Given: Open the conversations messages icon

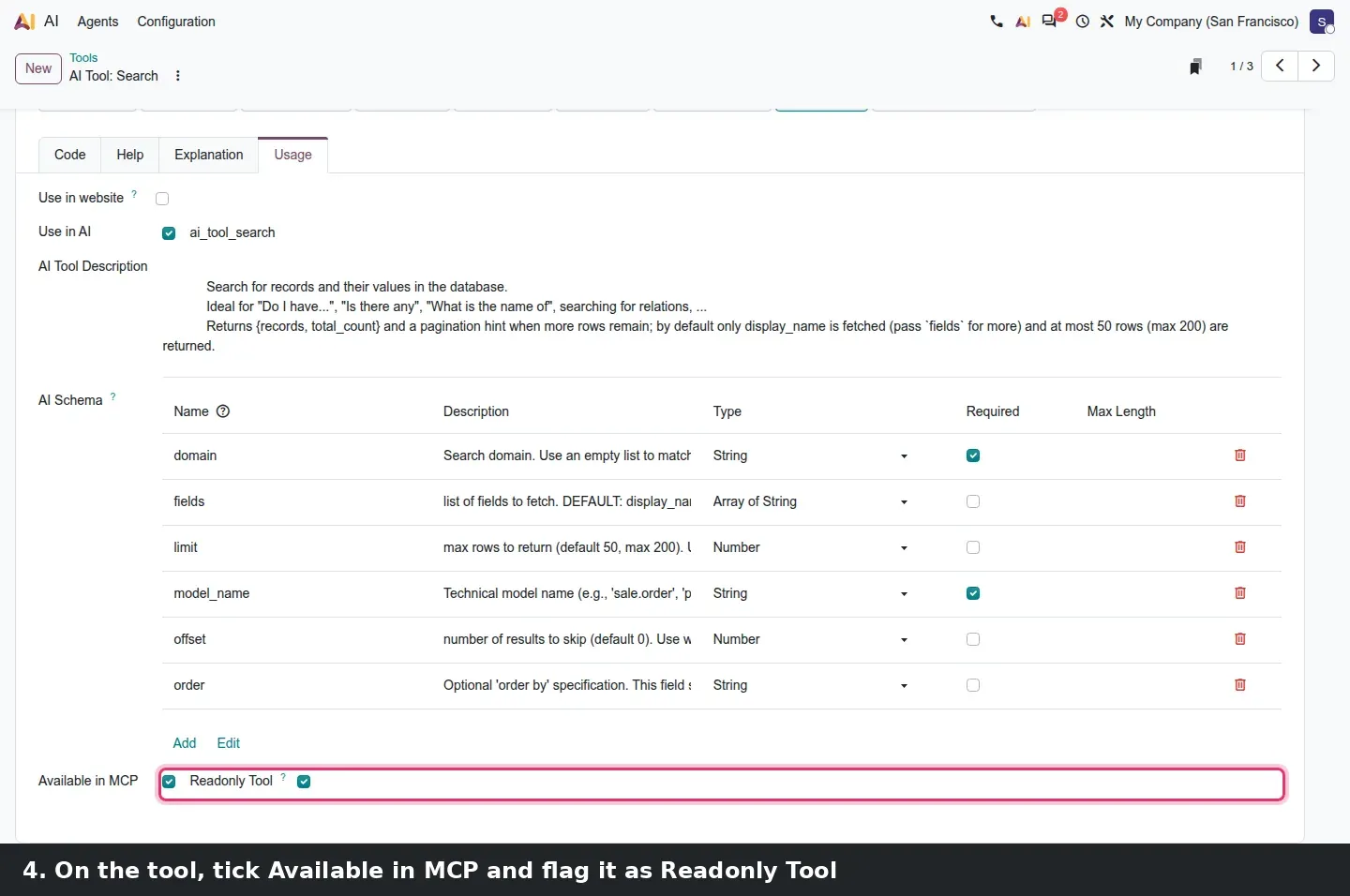Looking at the screenshot, I should (x=1050, y=22).
